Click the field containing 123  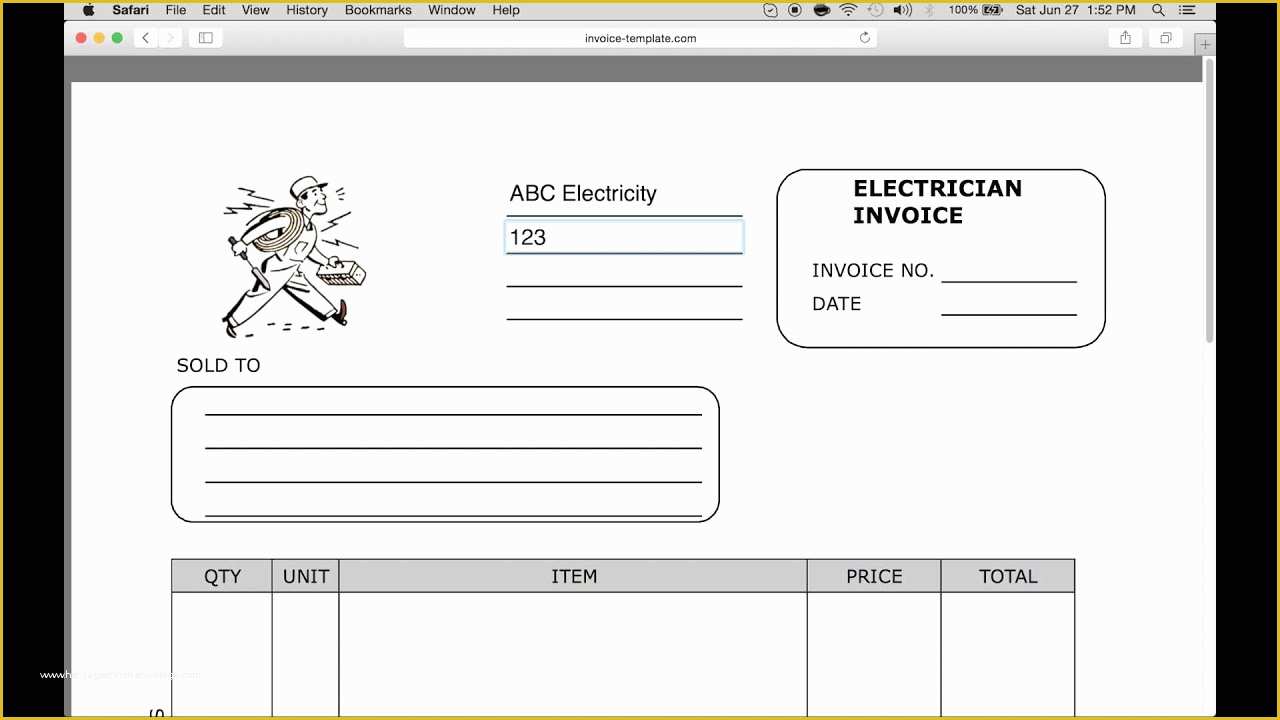pyautogui.click(x=624, y=237)
